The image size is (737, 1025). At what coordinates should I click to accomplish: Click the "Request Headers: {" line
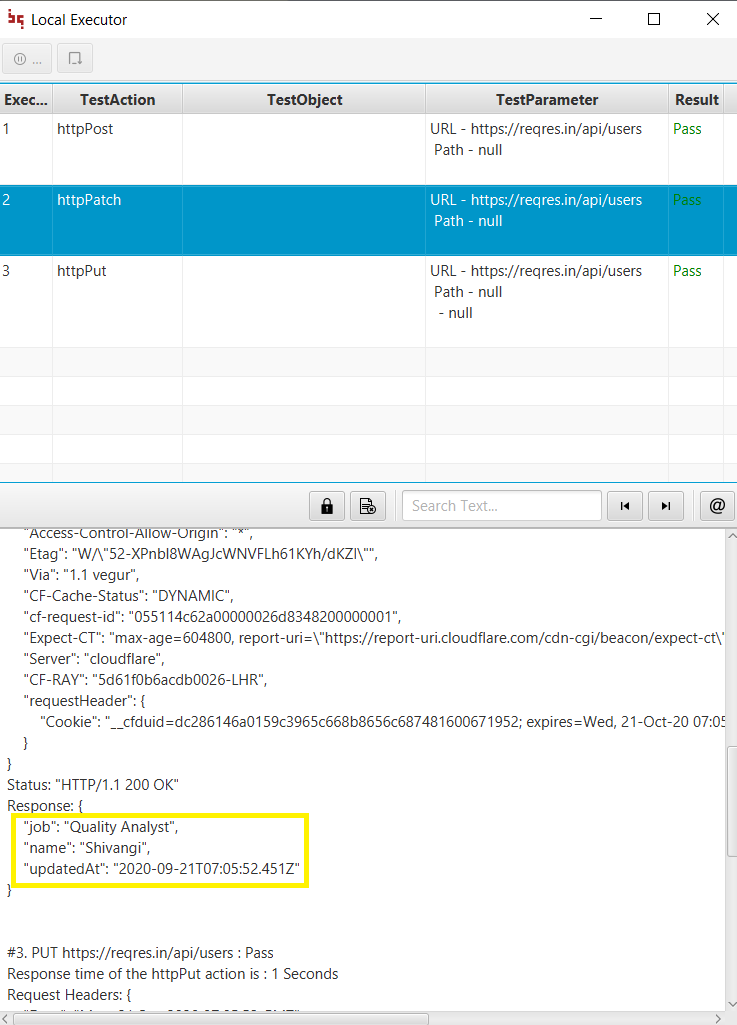tap(69, 995)
